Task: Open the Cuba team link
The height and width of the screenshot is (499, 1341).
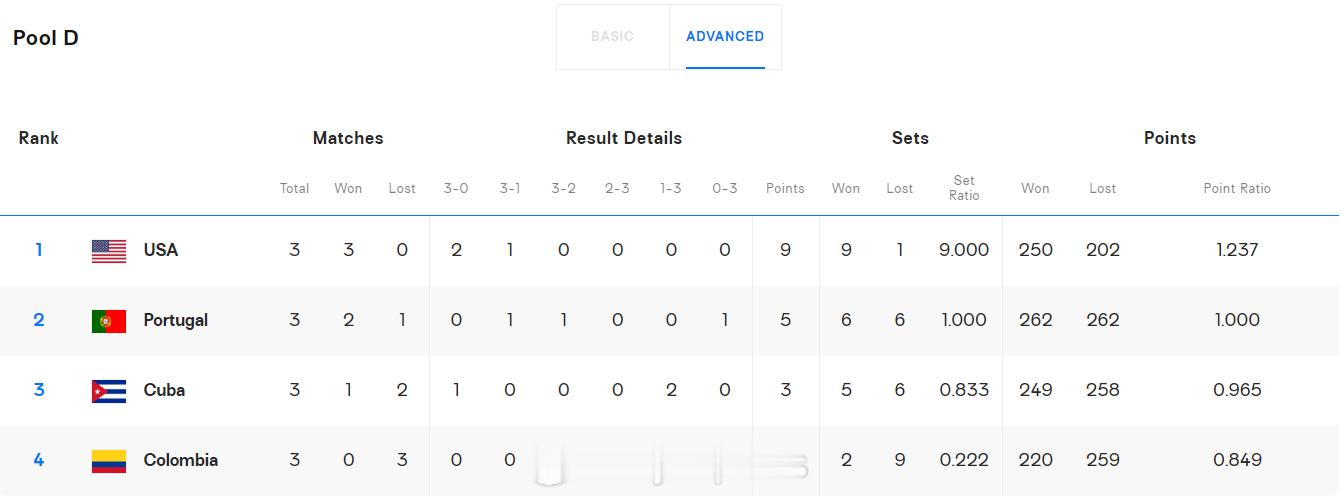Action: [x=164, y=390]
